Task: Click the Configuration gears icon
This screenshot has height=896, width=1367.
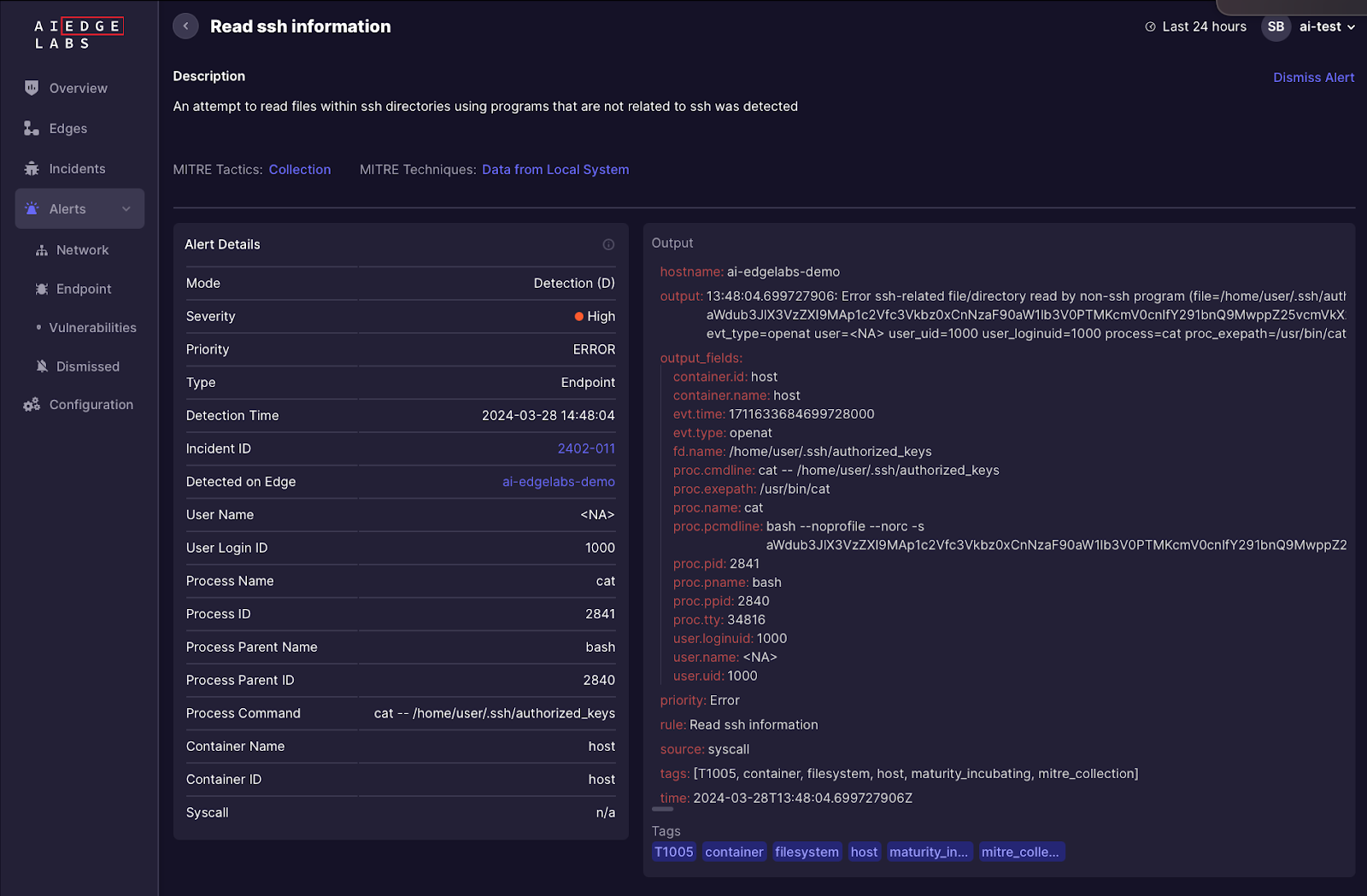Action: 32,405
